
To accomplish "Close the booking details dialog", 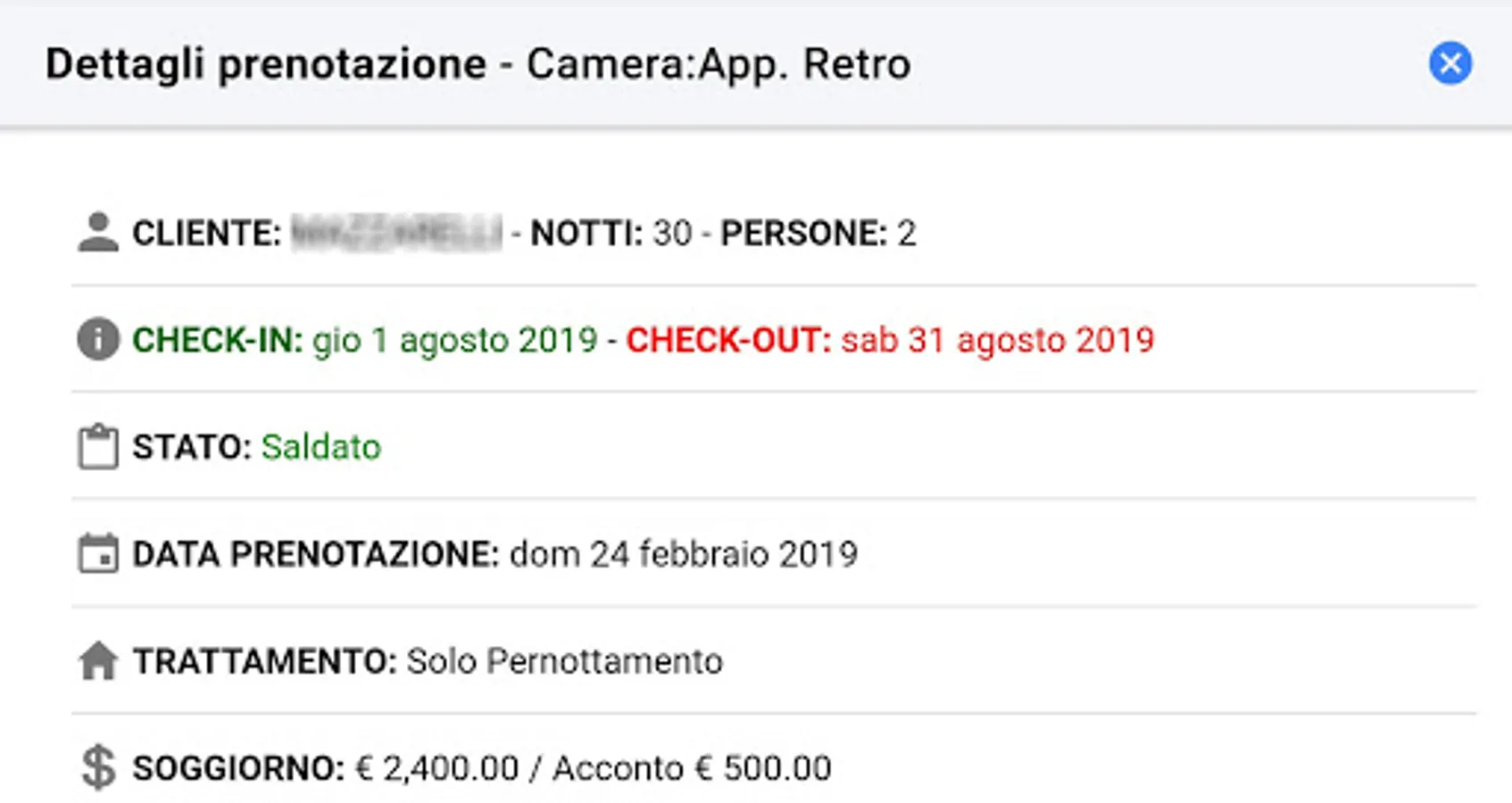I will (x=1450, y=63).
